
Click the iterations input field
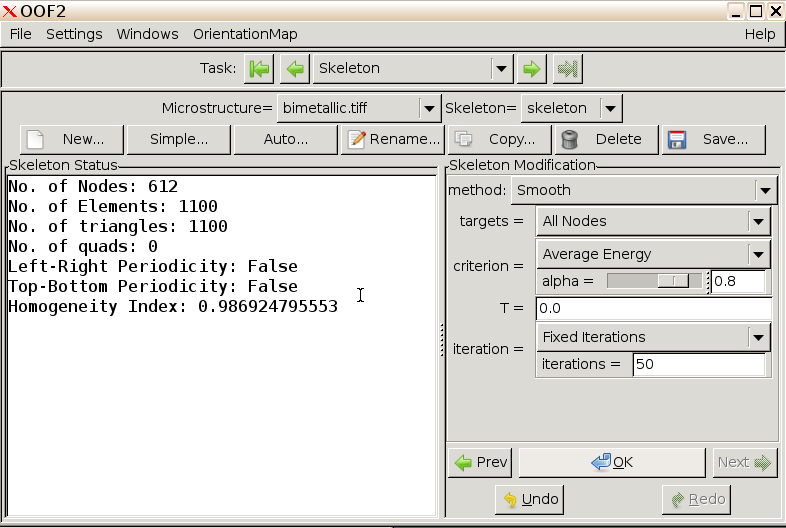coord(699,364)
